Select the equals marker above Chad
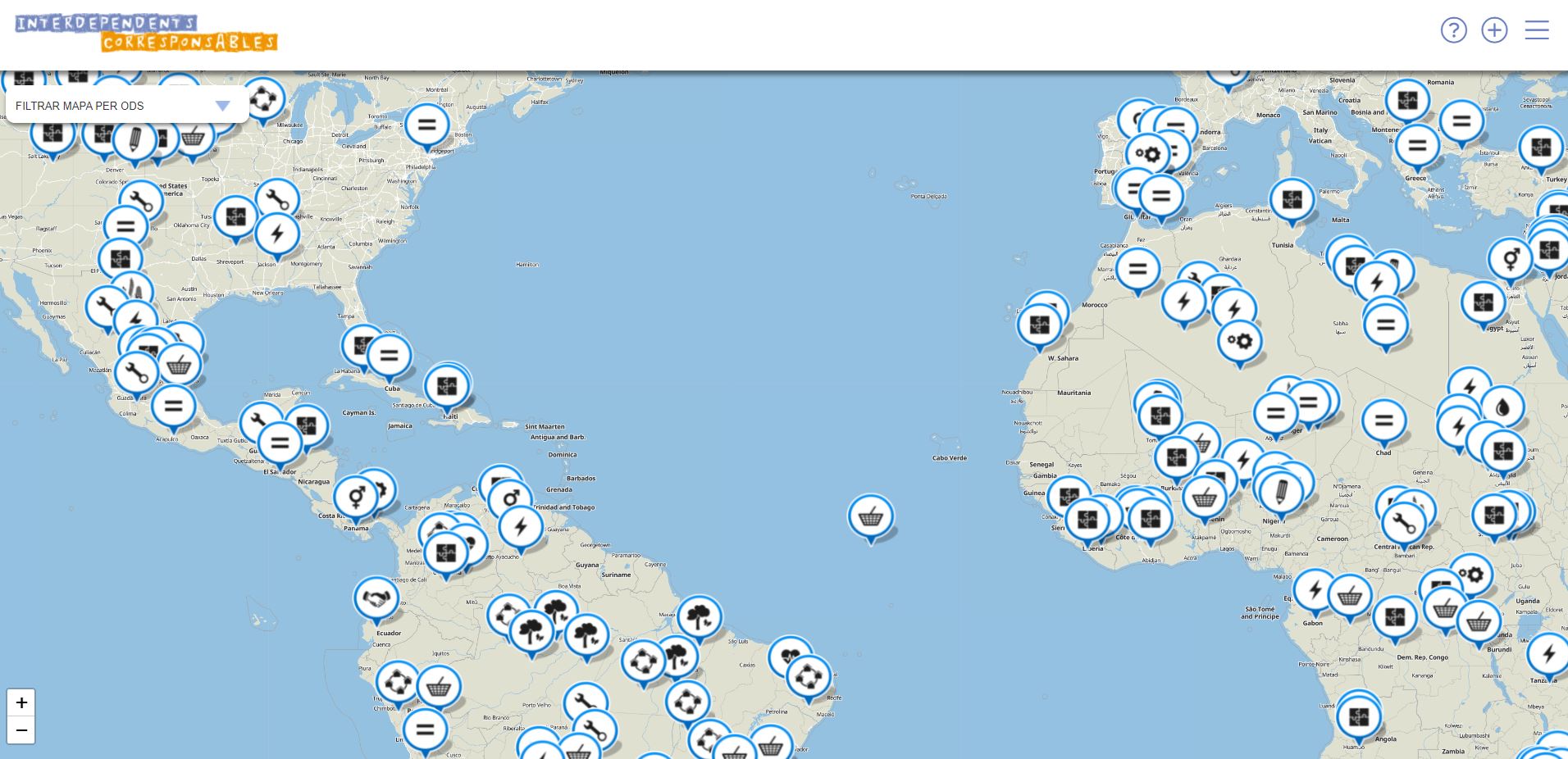 click(x=1383, y=421)
